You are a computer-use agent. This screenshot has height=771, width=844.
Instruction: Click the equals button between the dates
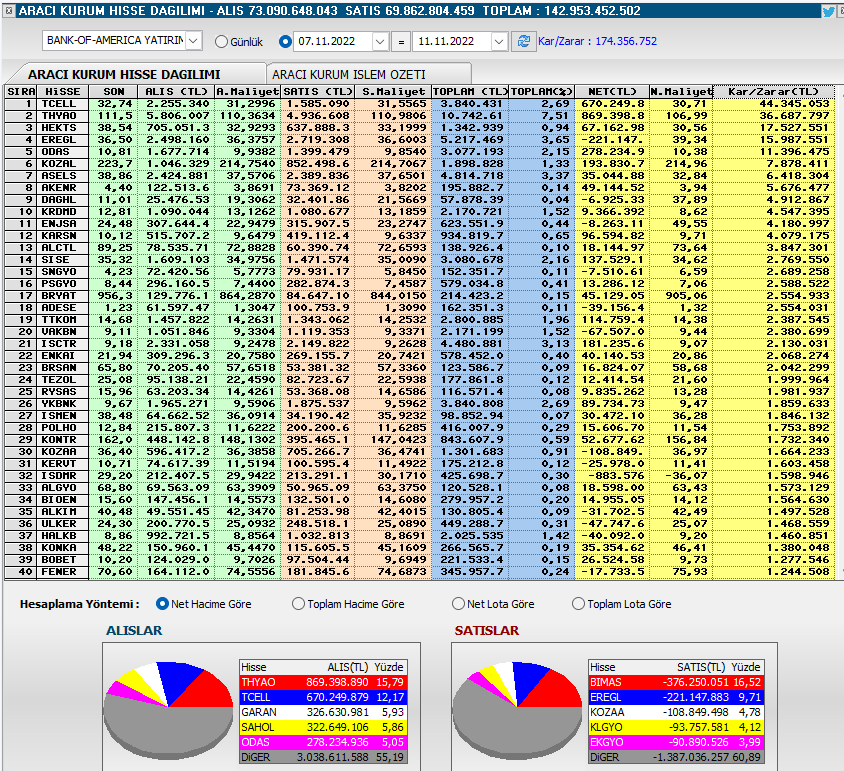(x=401, y=41)
